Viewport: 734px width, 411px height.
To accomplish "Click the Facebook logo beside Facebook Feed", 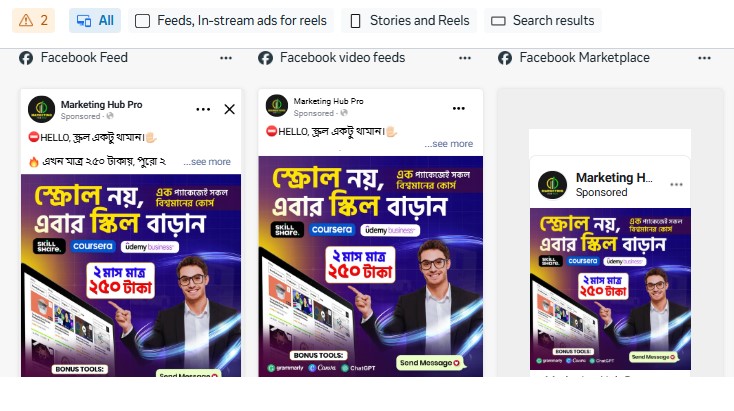I will pyautogui.click(x=26, y=58).
